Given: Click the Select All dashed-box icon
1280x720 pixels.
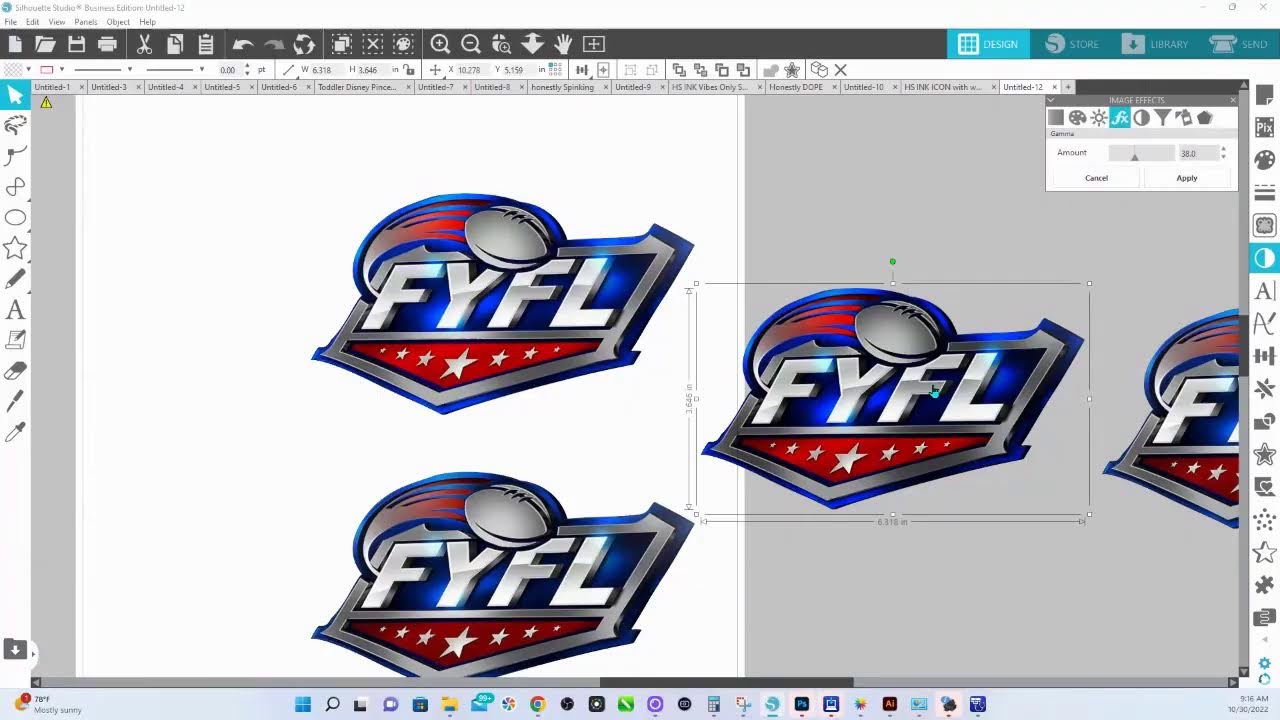Looking at the screenshot, I should pos(342,44).
